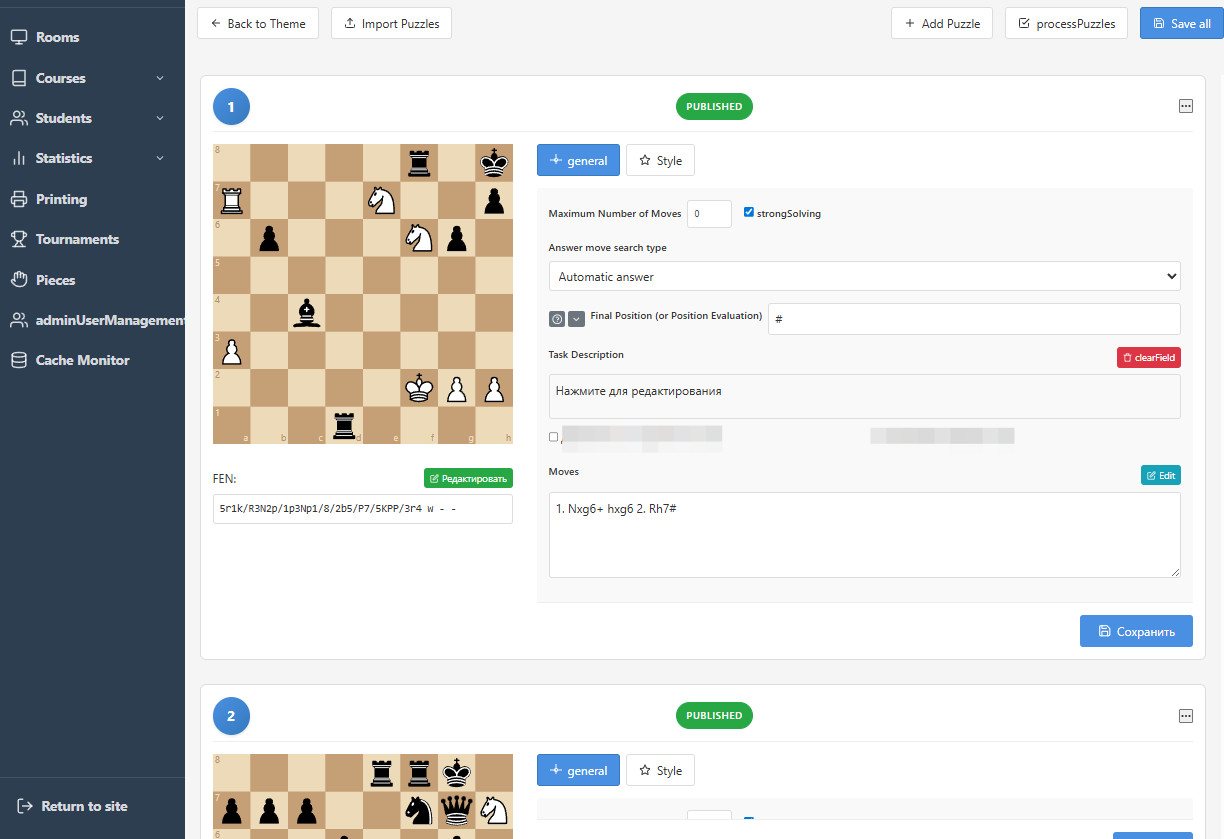This screenshot has width=1224, height=839.
Task: Click the Cache Monitor database icon
Action: [18, 360]
